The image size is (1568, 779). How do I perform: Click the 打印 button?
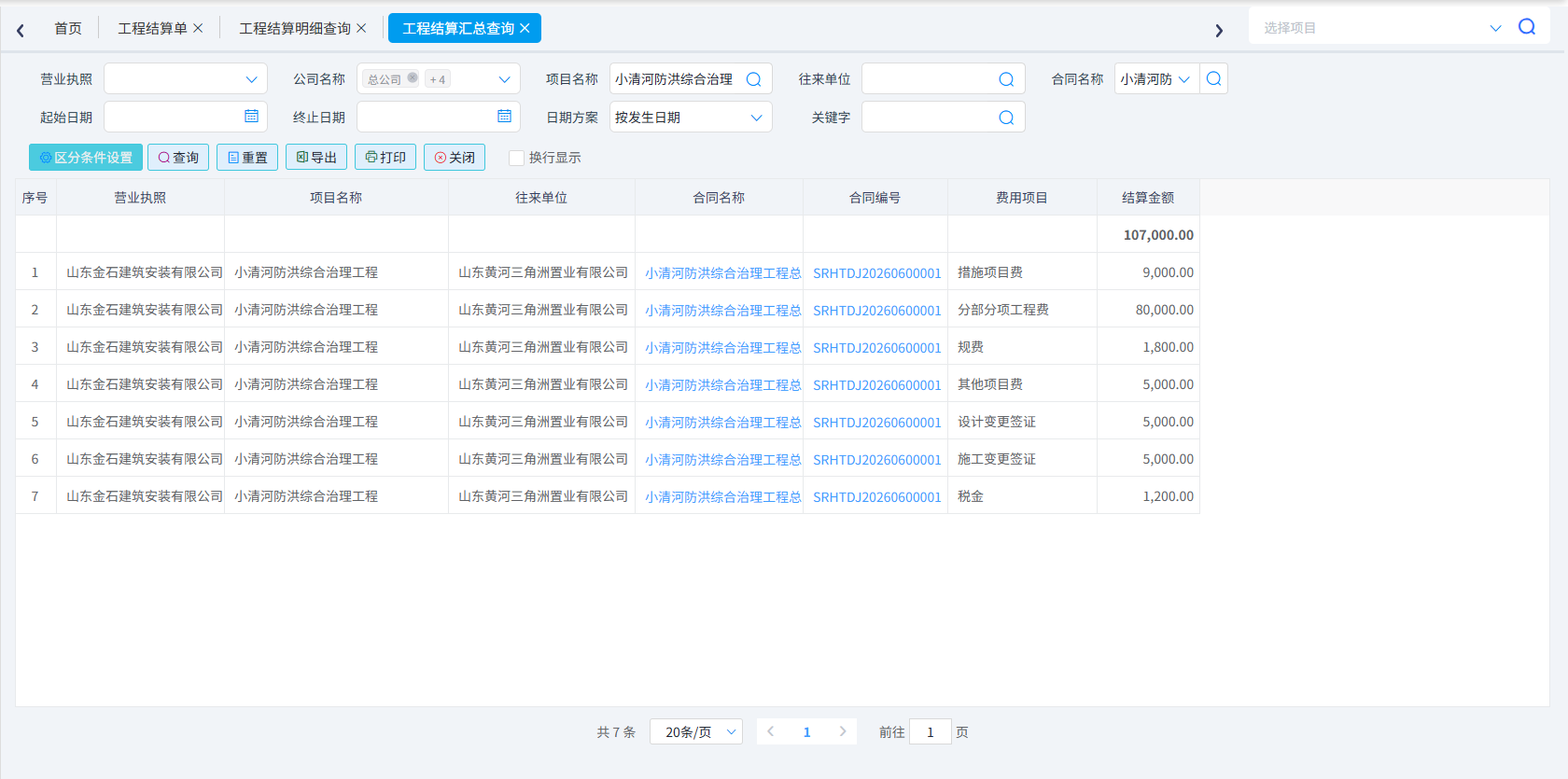pos(385,158)
